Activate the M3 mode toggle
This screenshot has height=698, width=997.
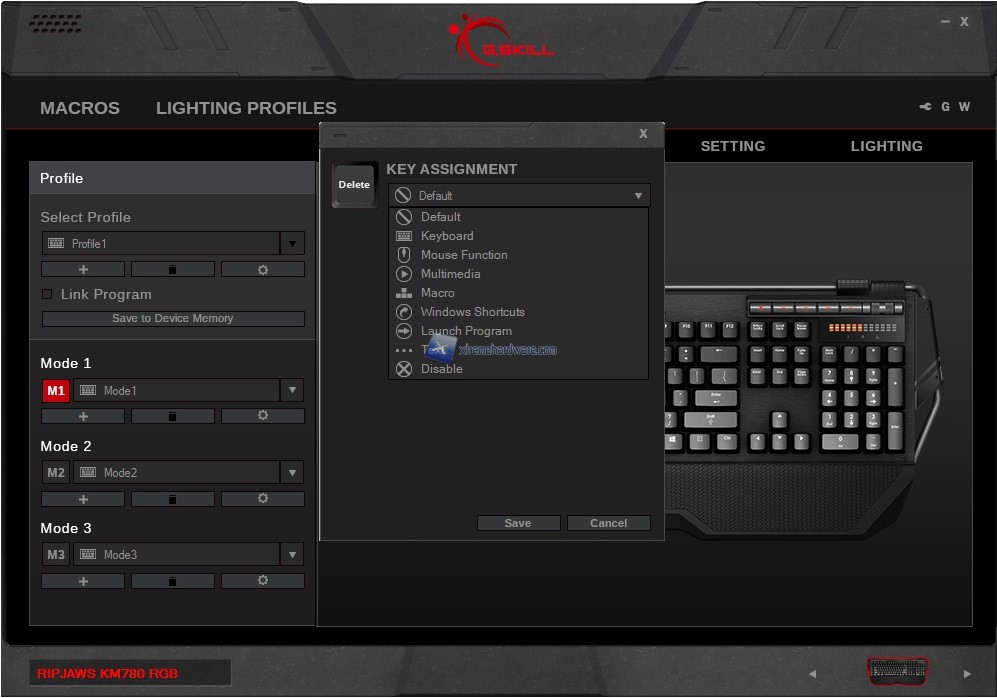coord(56,555)
